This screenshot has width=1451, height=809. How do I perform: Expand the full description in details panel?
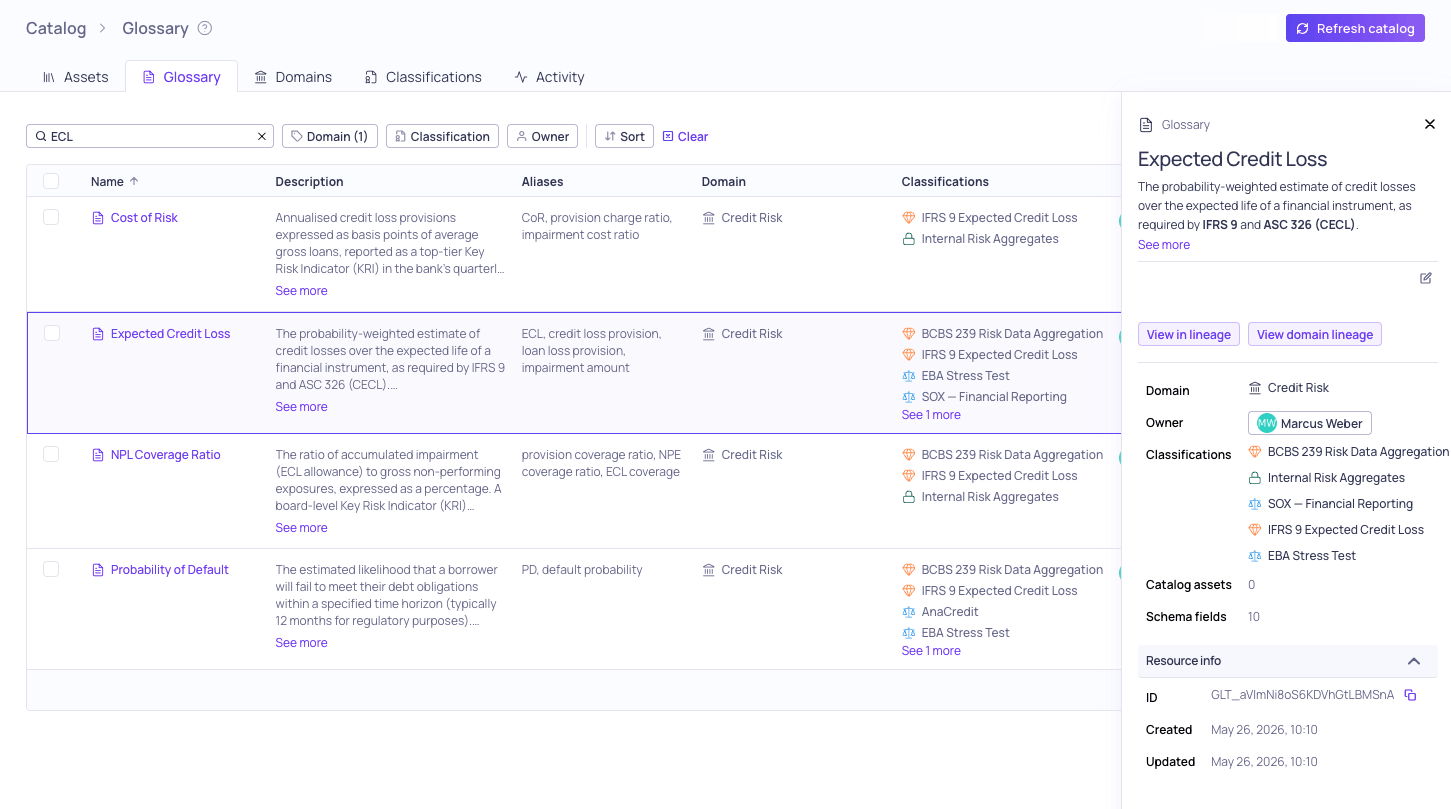[x=1164, y=245]
